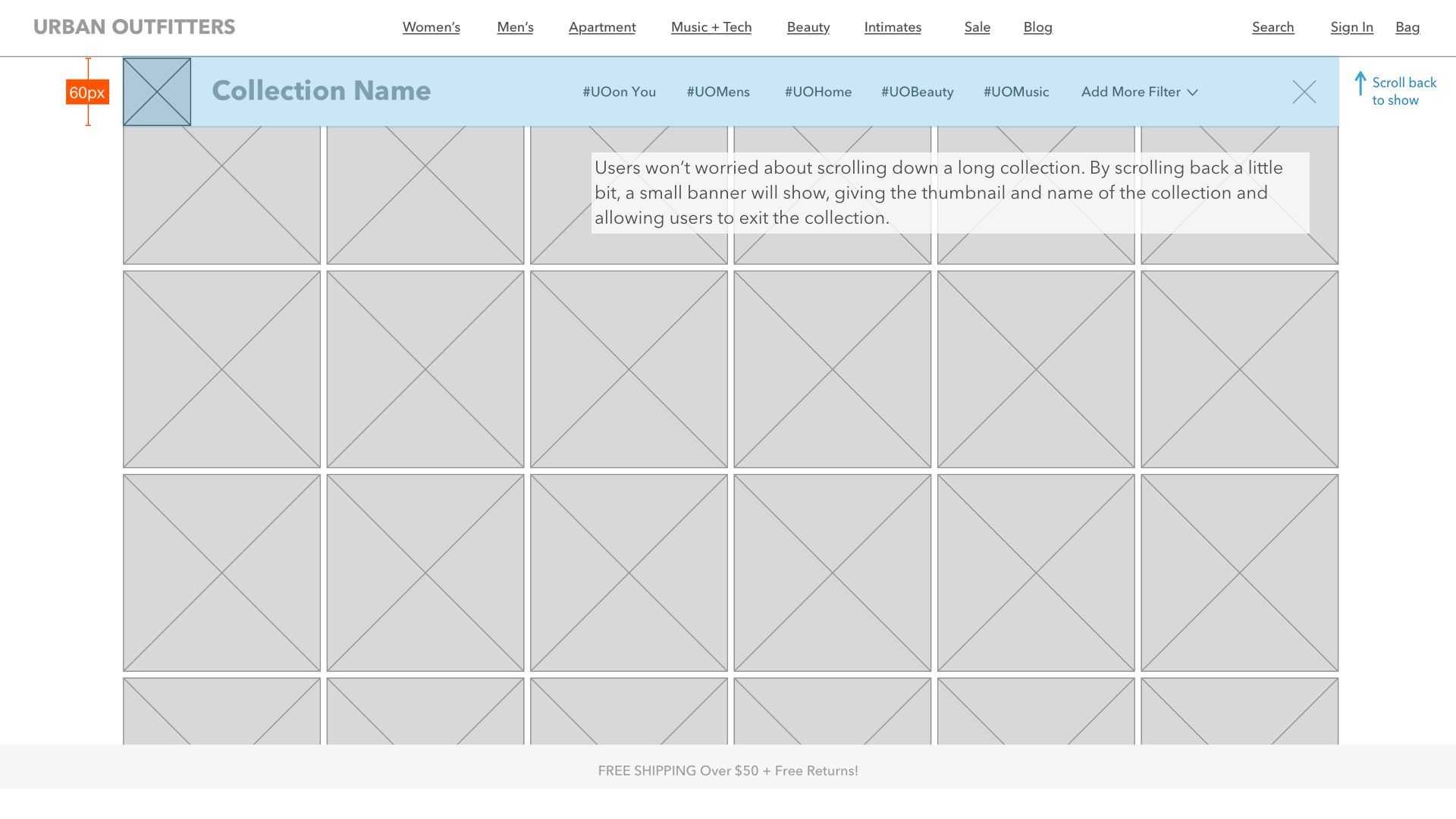Screen dimensions: 1456x819
Task: Expand the Add More Filter dropdown
Action: [x=1130, y=92]
